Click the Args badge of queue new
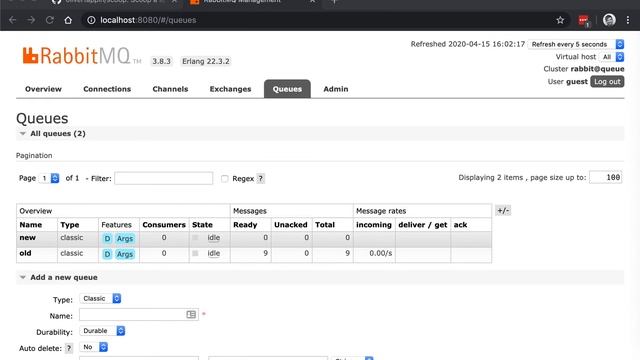Viewport: 640px width, 360px height. tap(125, 238)
